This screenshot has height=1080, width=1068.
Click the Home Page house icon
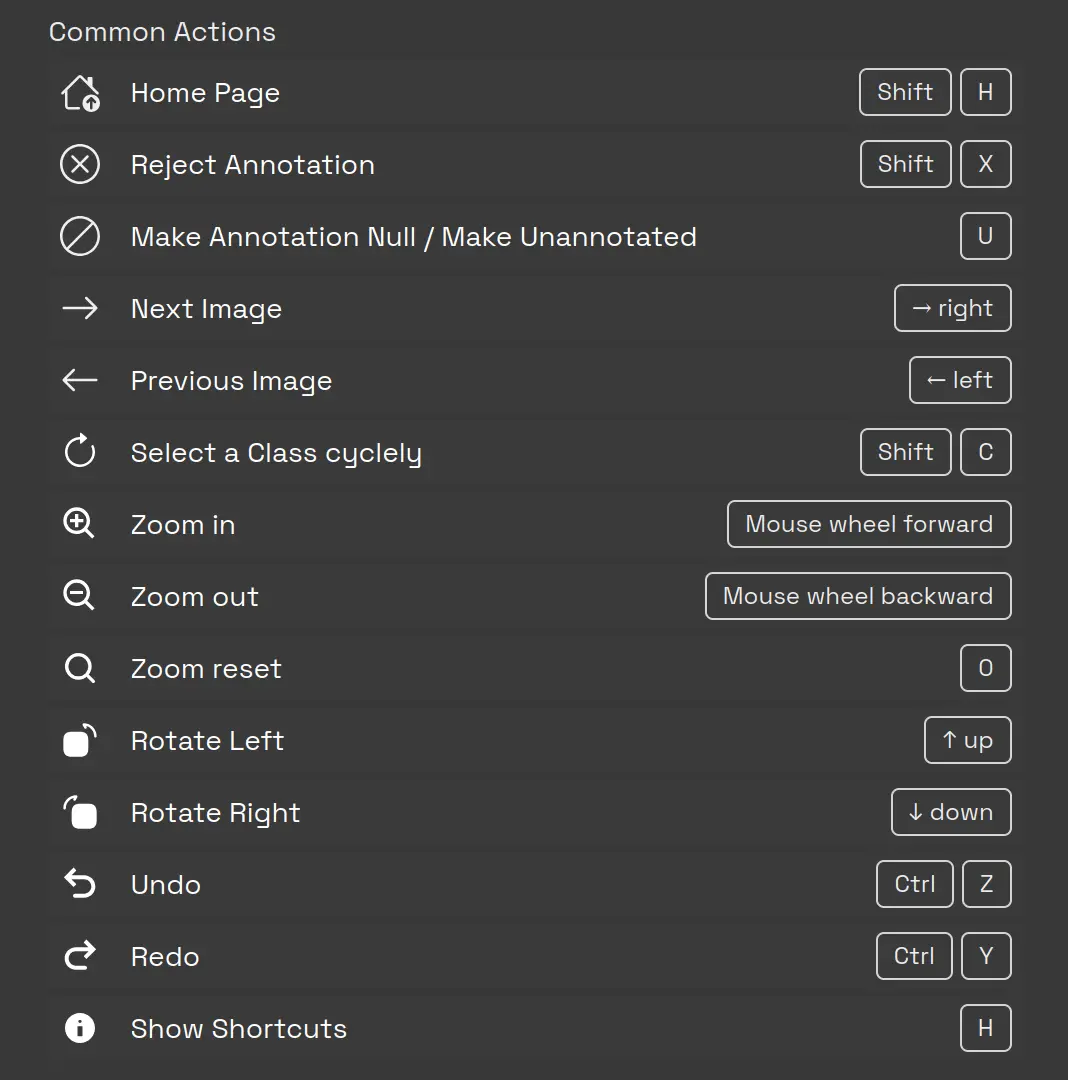point(80,92)
